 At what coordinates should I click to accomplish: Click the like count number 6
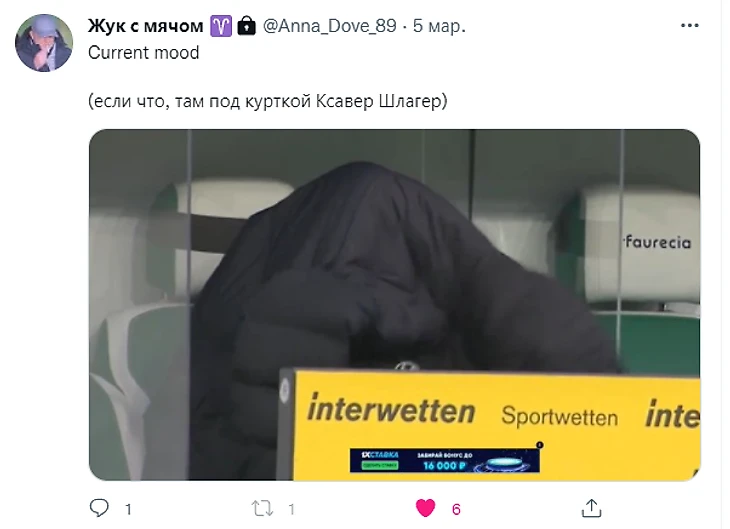(x=456, y=509)
